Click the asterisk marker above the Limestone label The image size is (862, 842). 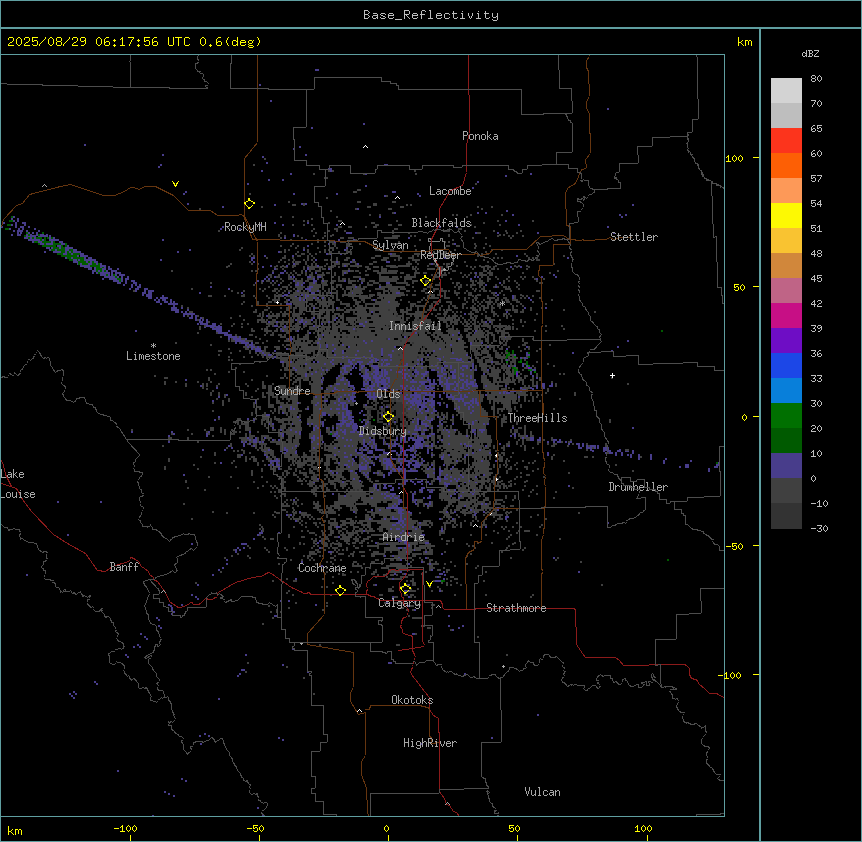click(153, 346)
